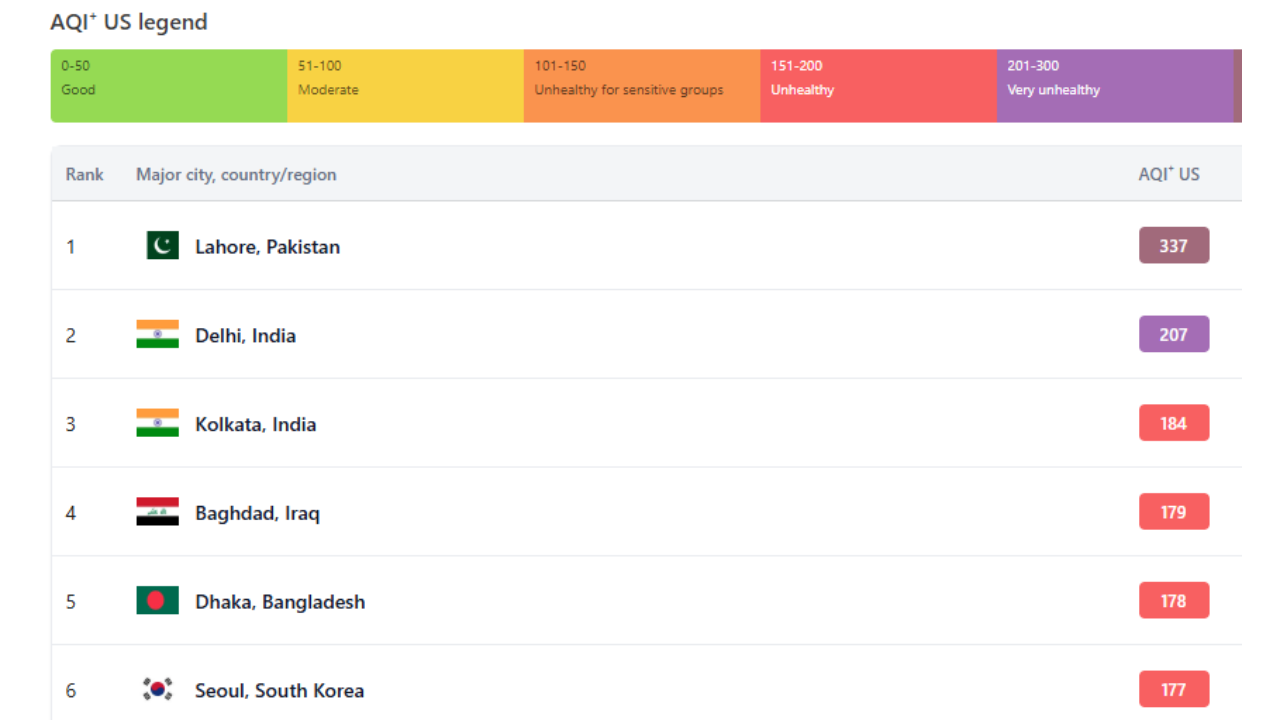1280x720 pixels.
Task: Click rank number 2 in the table
Action: pyautogui.click(x=70, y=336)
